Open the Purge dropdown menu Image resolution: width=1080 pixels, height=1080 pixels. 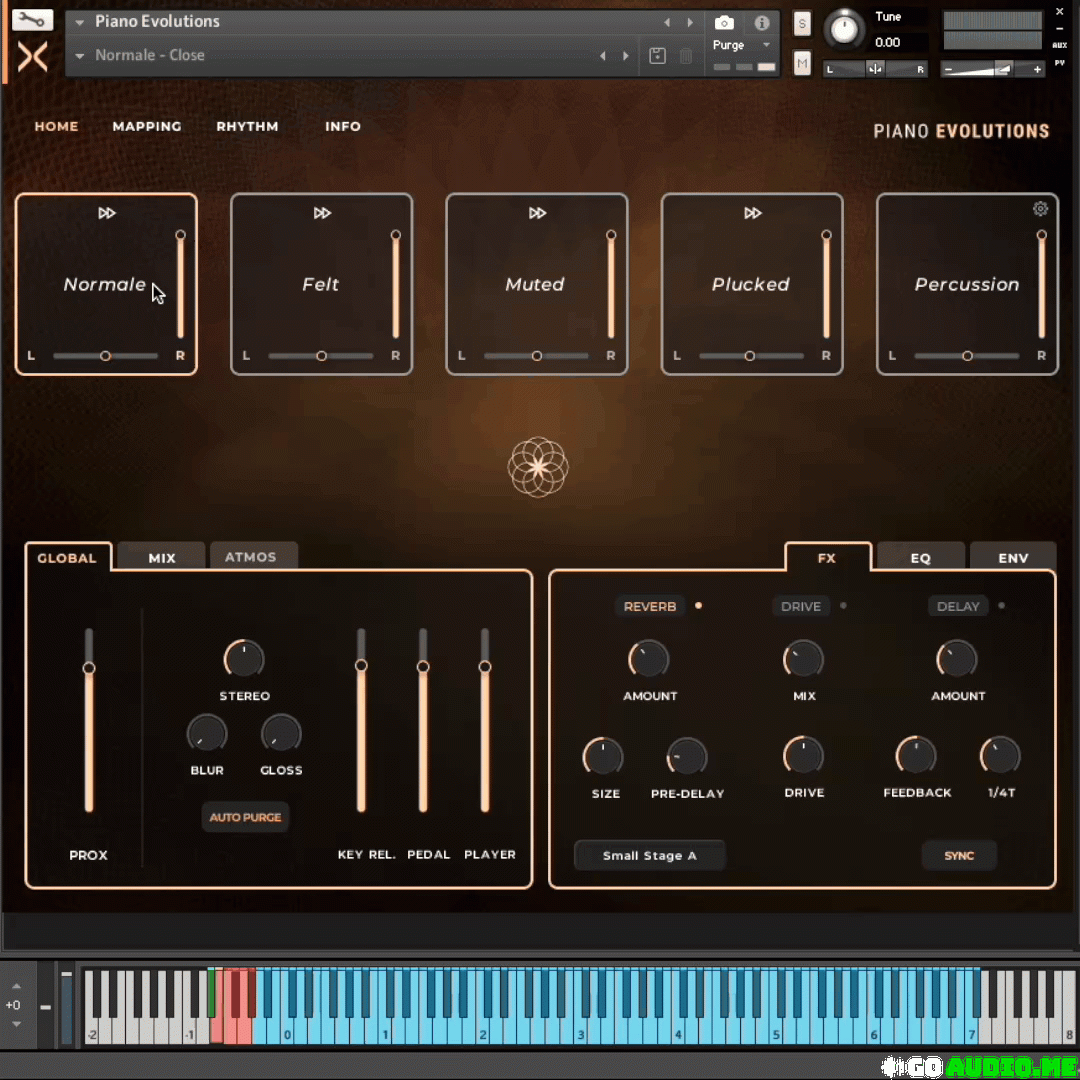pos(740,45)
